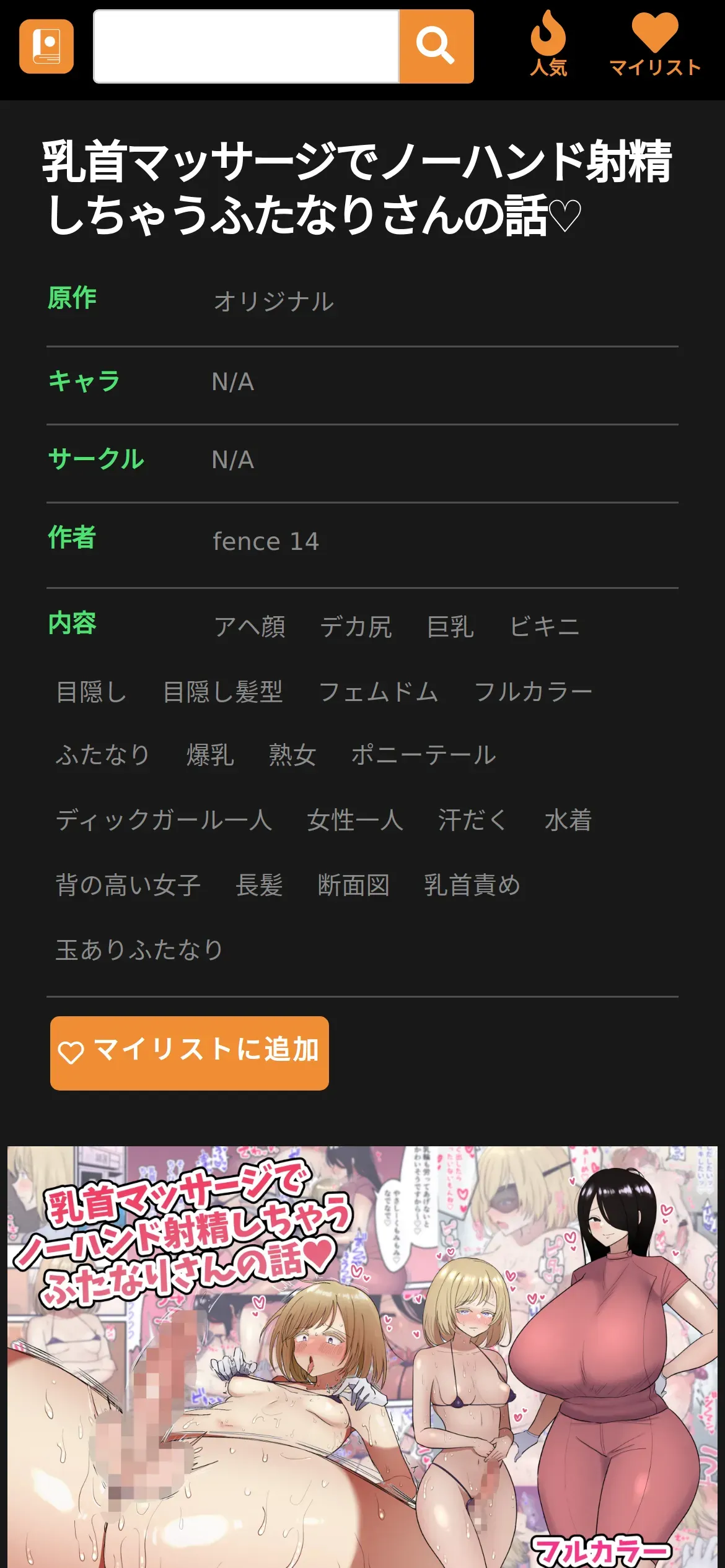Image resolution: width=725 pixels, height=1568 pixels.
Task: Select the オリジナル source link
Action: [x=273, y=302]
